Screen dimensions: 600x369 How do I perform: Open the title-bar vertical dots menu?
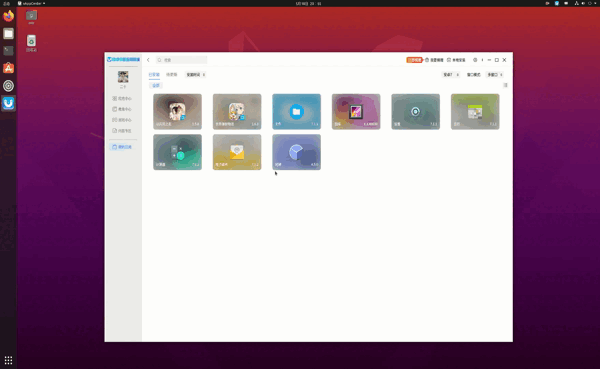(482, 60)
